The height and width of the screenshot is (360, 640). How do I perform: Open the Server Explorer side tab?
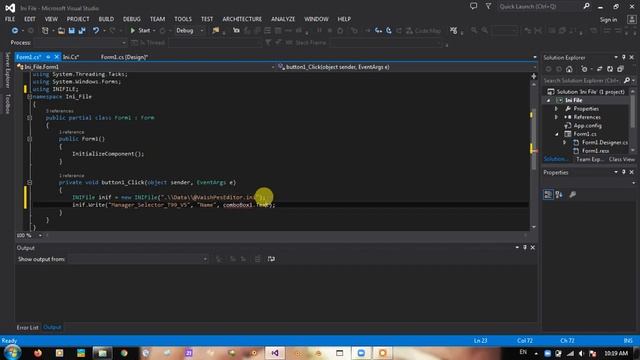(x=7, y=70)
